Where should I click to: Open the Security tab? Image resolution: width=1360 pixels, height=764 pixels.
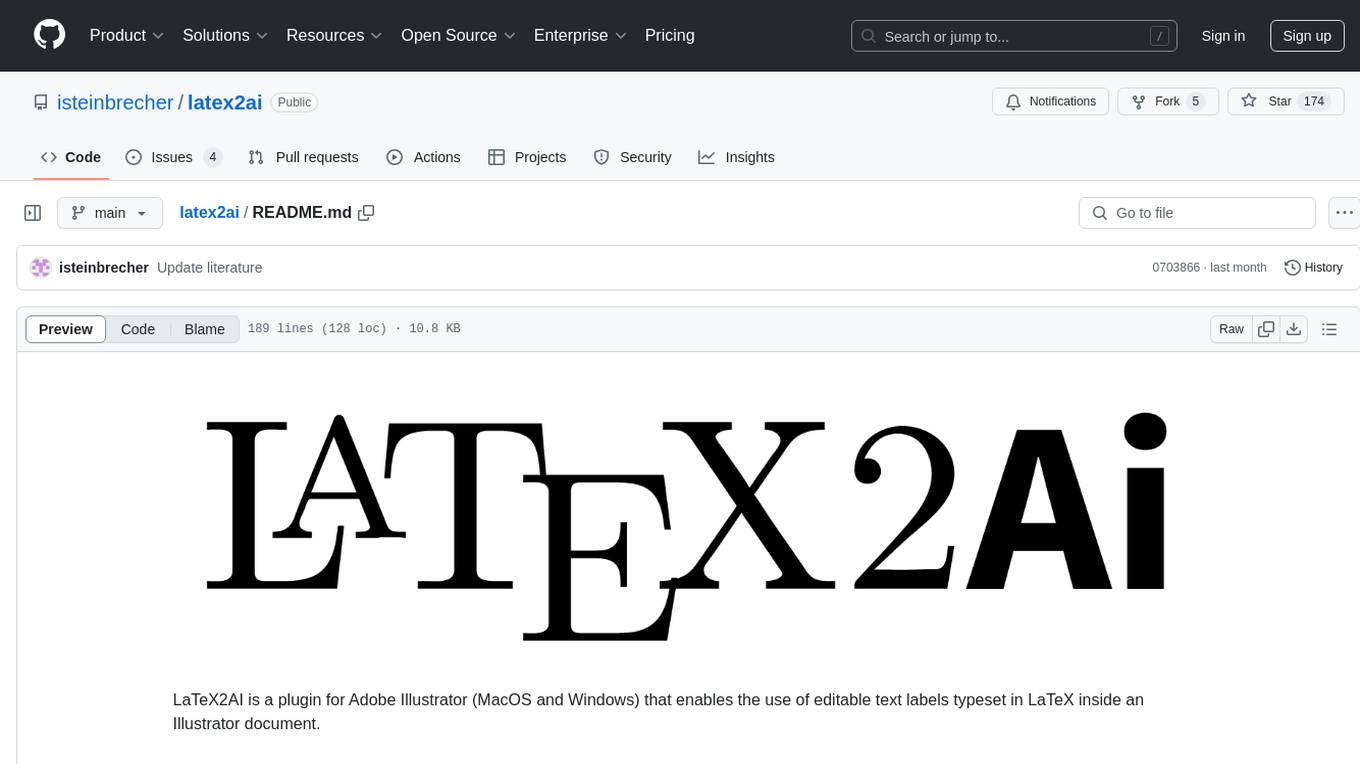click(x=632, y=157)
